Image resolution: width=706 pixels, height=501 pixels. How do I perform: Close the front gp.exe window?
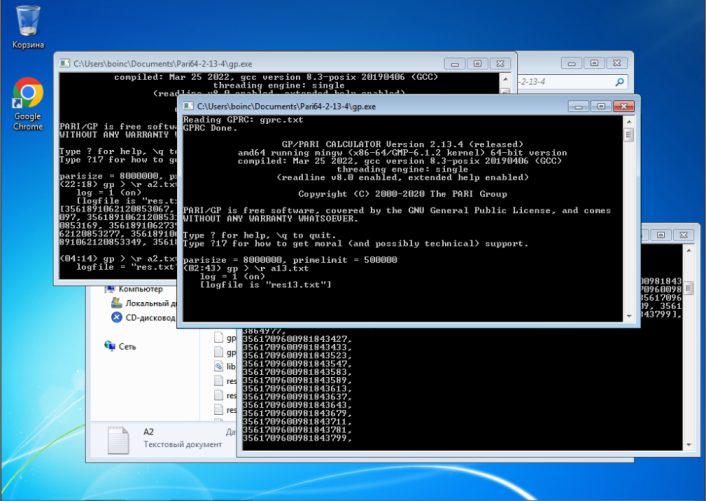pyautogui.click(x=624, y=106)
